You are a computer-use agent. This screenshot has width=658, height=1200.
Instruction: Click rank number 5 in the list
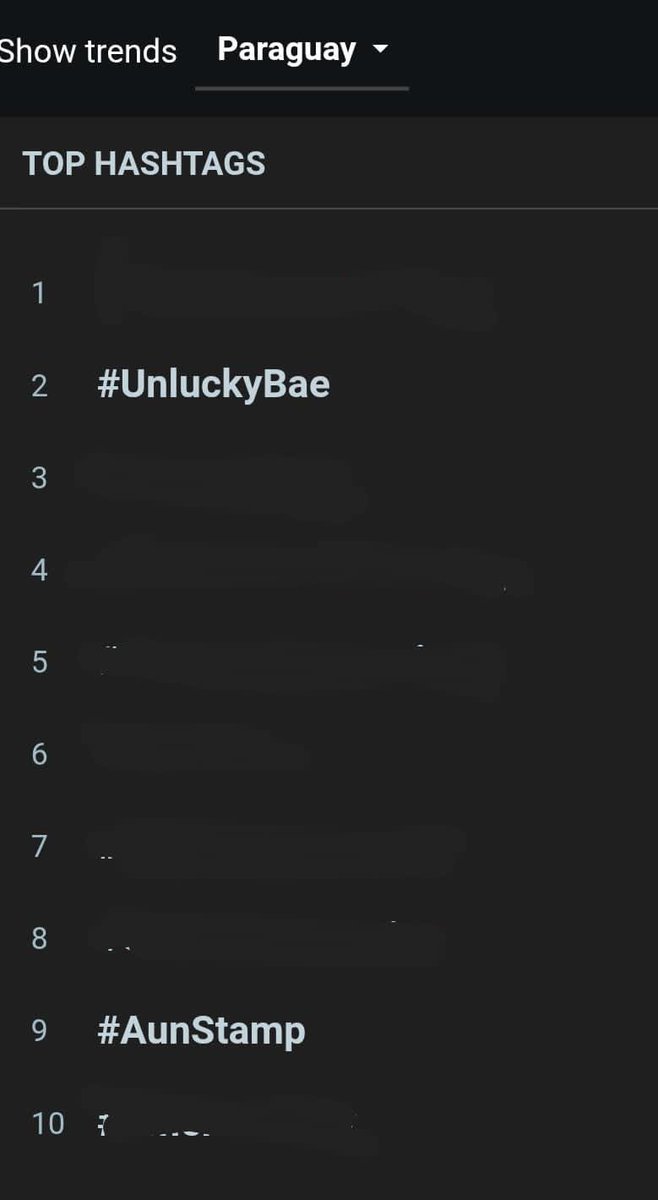tap(39, 662)
